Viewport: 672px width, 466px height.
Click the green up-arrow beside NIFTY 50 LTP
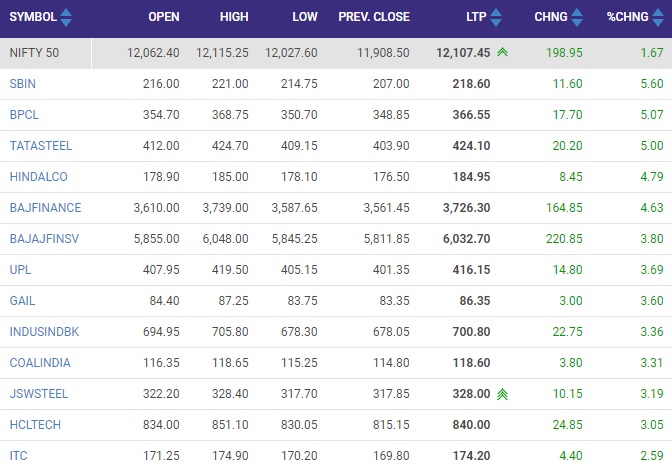point(502,52)
